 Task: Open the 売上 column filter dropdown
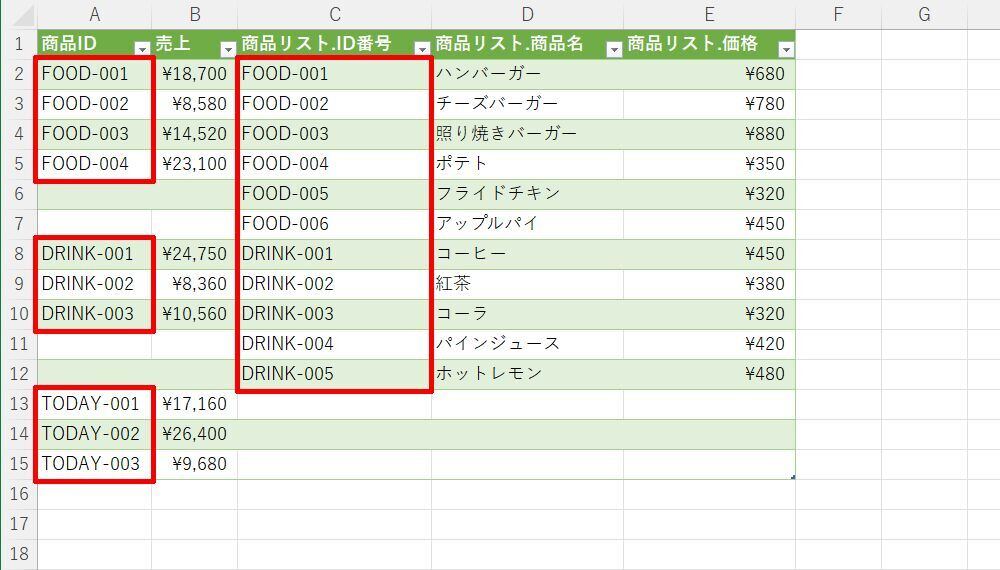click(x=228, y=49)
